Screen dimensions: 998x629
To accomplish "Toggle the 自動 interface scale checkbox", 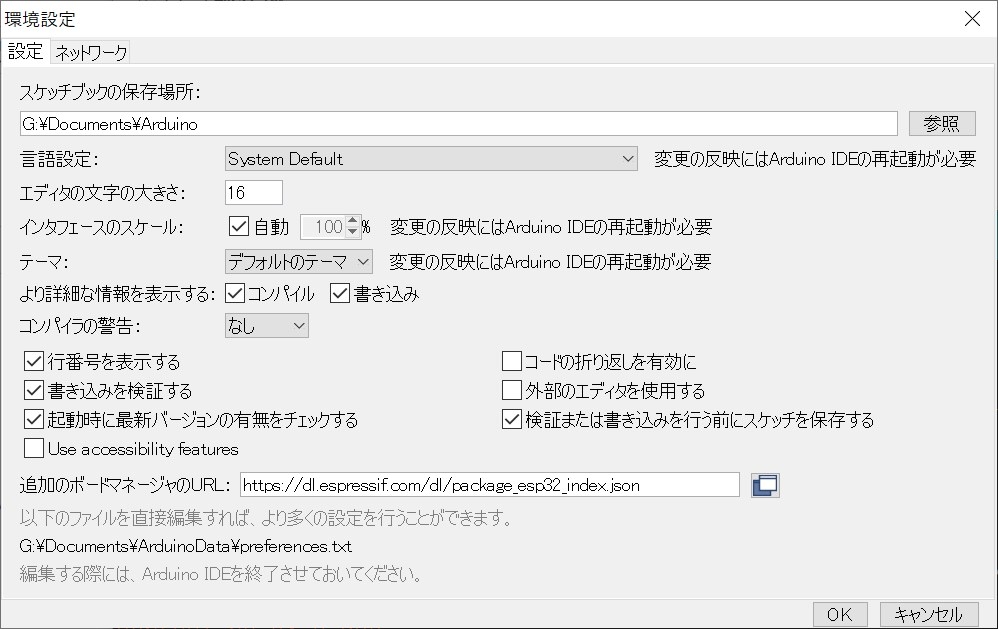I will tap(239, 227).
